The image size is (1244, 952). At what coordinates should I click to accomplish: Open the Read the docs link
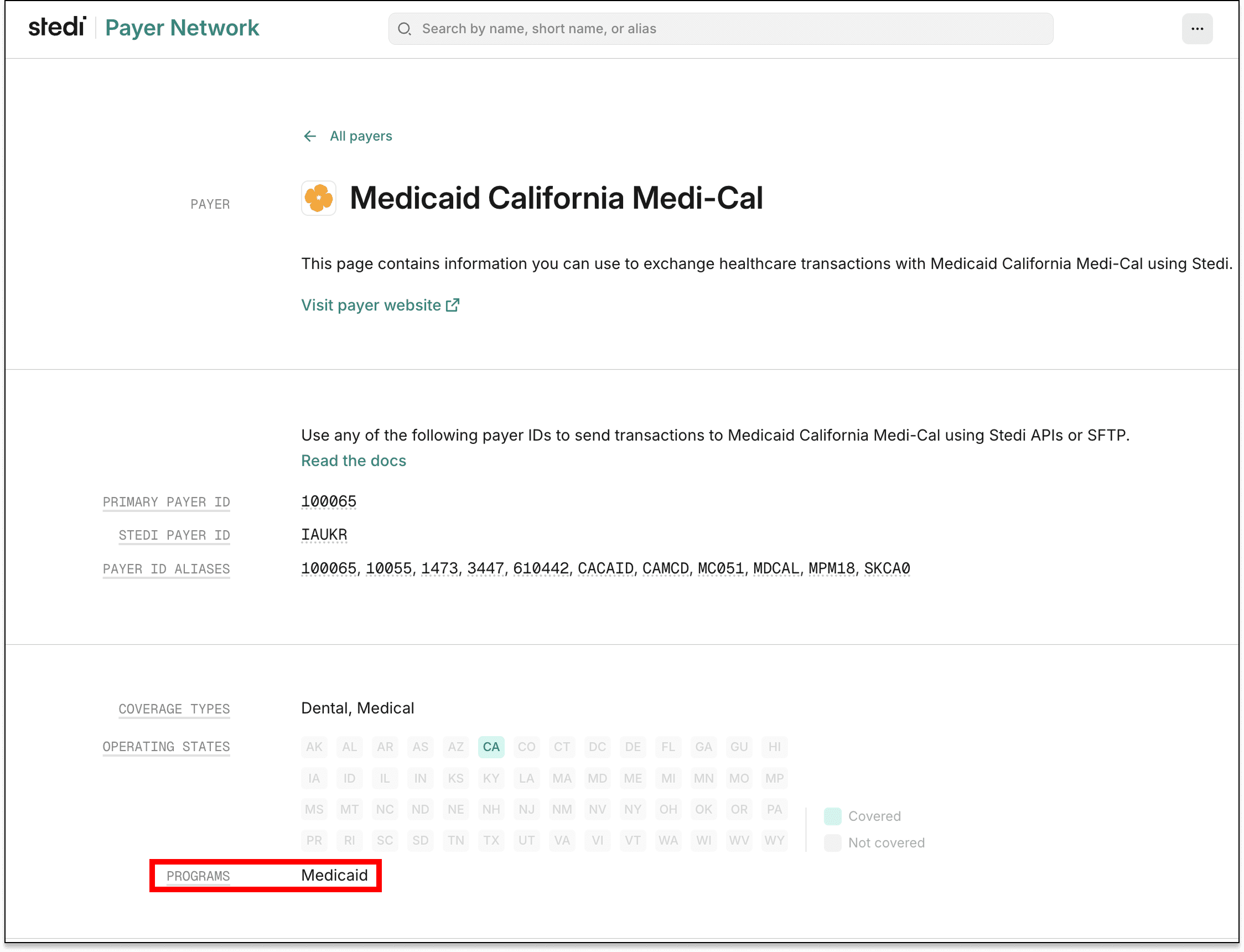pos(354,461)
